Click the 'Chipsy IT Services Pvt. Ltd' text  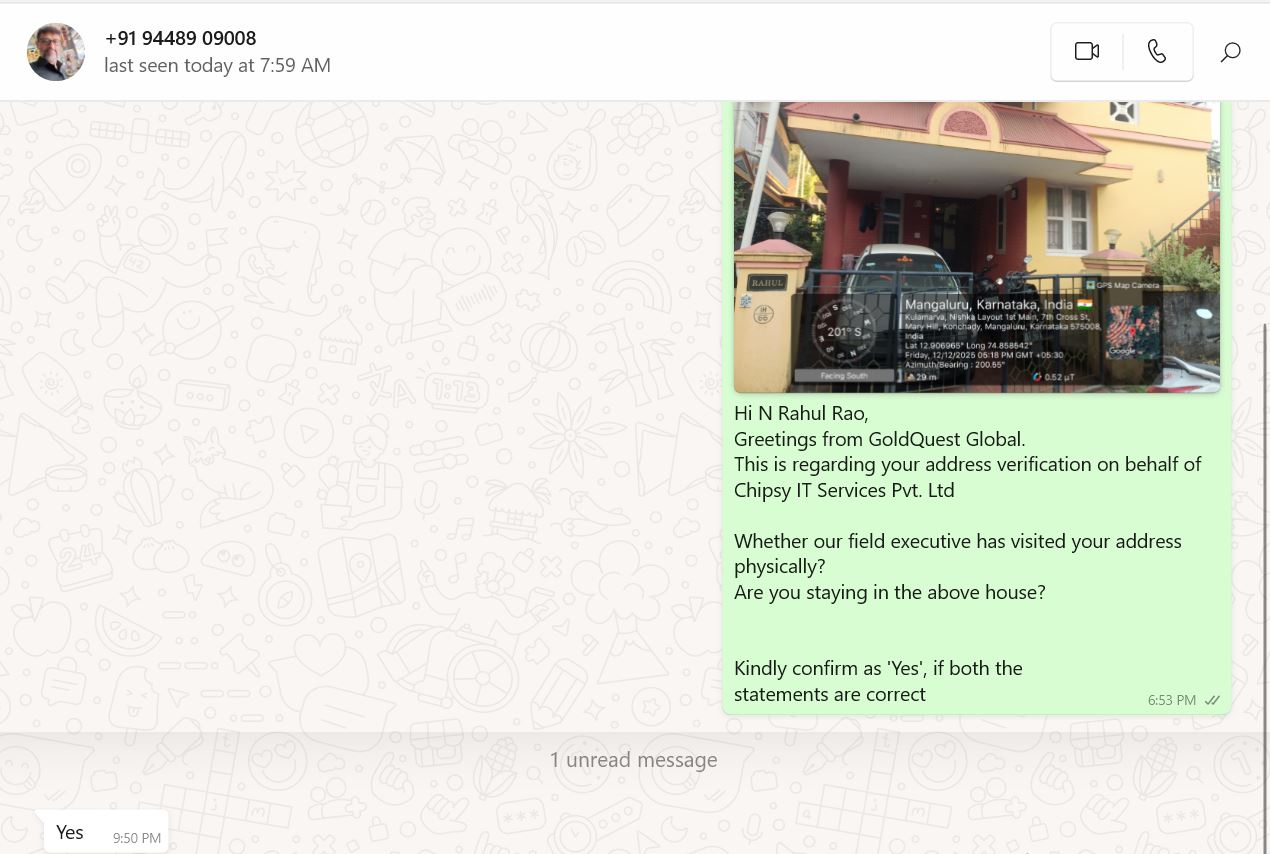point(844,490)
